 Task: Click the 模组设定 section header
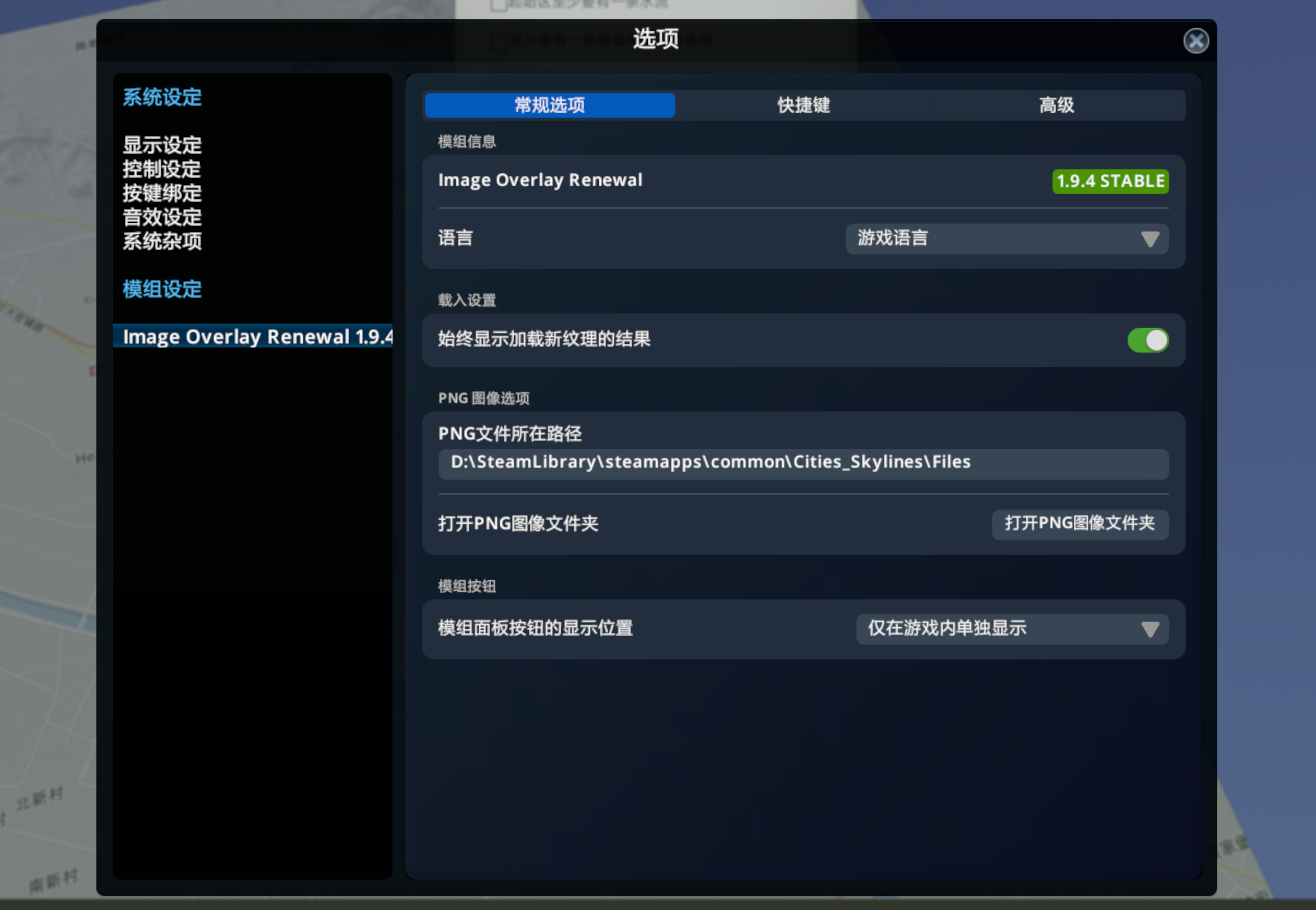[161, 290]
